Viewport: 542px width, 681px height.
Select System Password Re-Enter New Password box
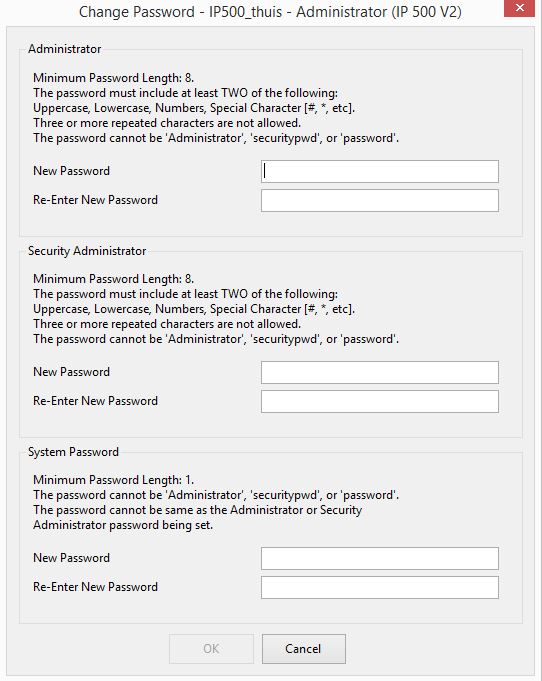click(380, 588)
